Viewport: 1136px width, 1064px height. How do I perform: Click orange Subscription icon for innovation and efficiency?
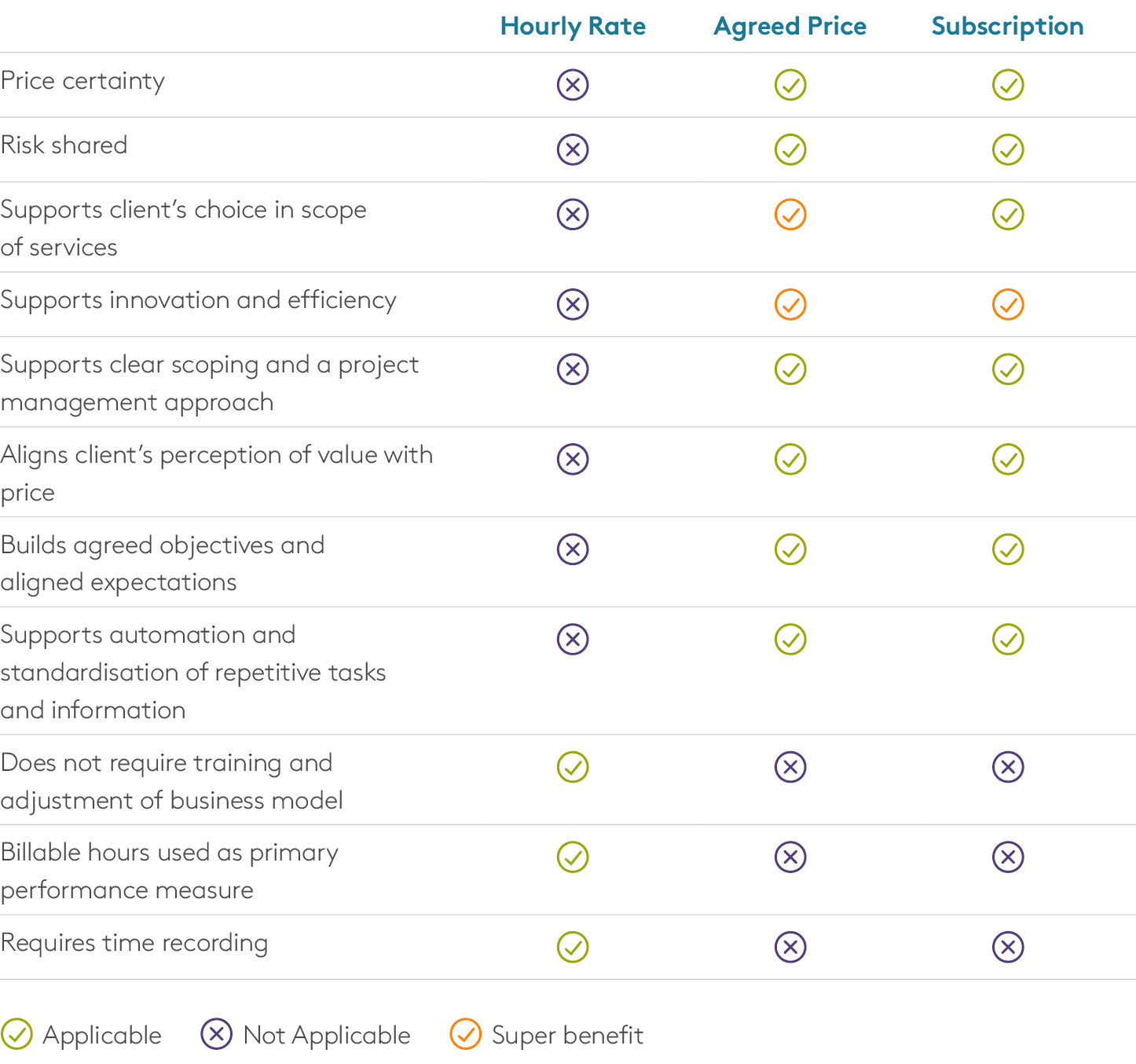tap(1008, 304)
